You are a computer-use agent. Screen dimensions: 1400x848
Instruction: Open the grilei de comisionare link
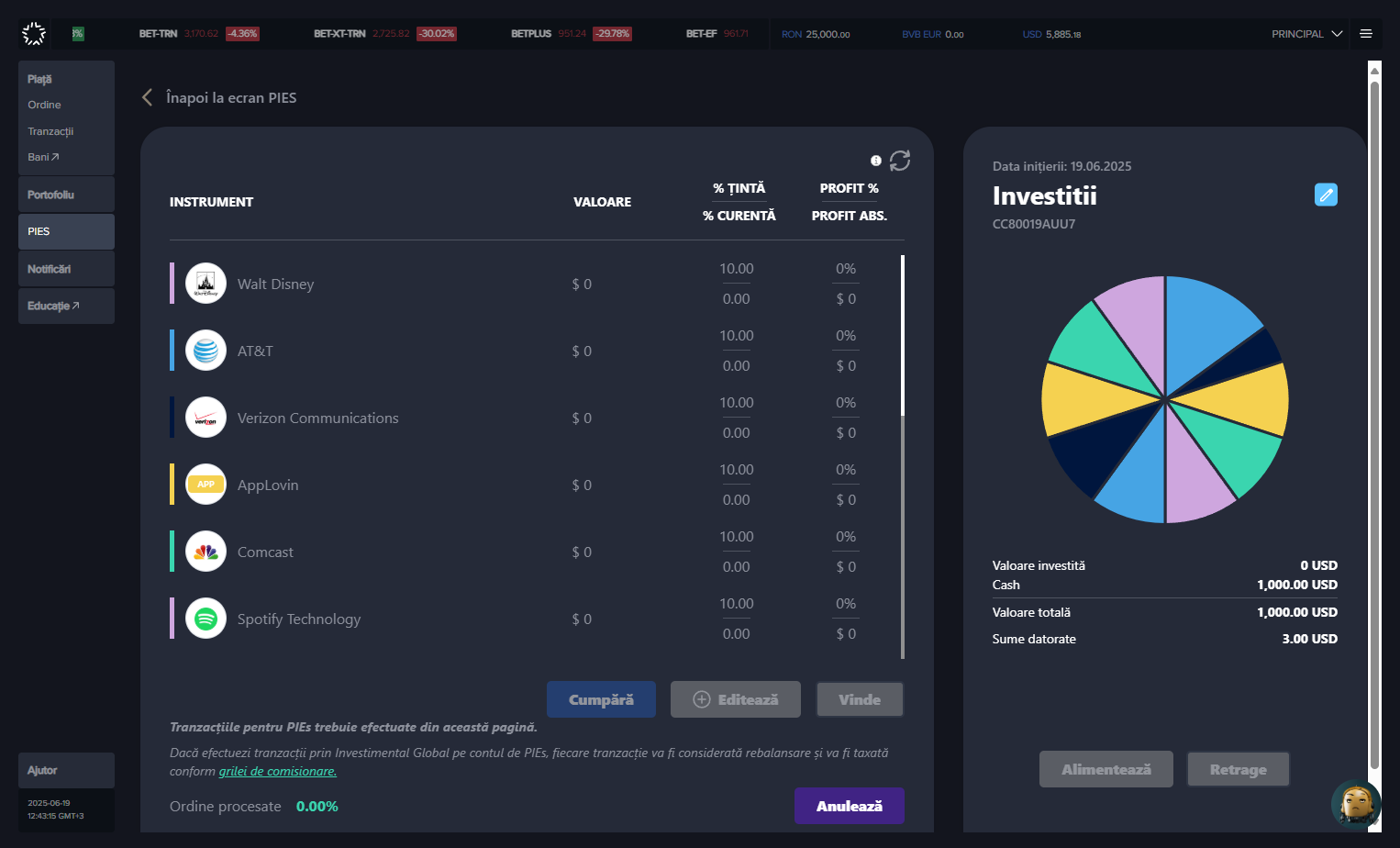pyautogui.click(x=278, y=771)
